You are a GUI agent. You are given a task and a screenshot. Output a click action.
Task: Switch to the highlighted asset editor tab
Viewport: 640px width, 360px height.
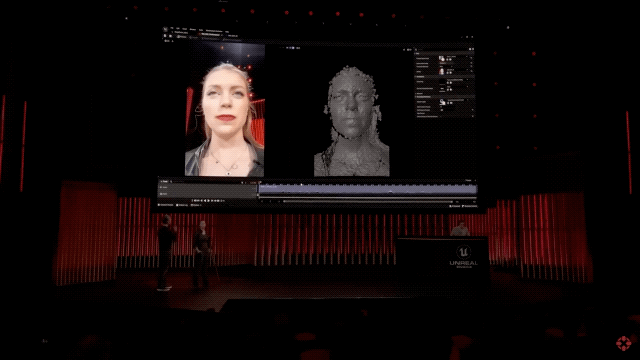click(210, 35)
